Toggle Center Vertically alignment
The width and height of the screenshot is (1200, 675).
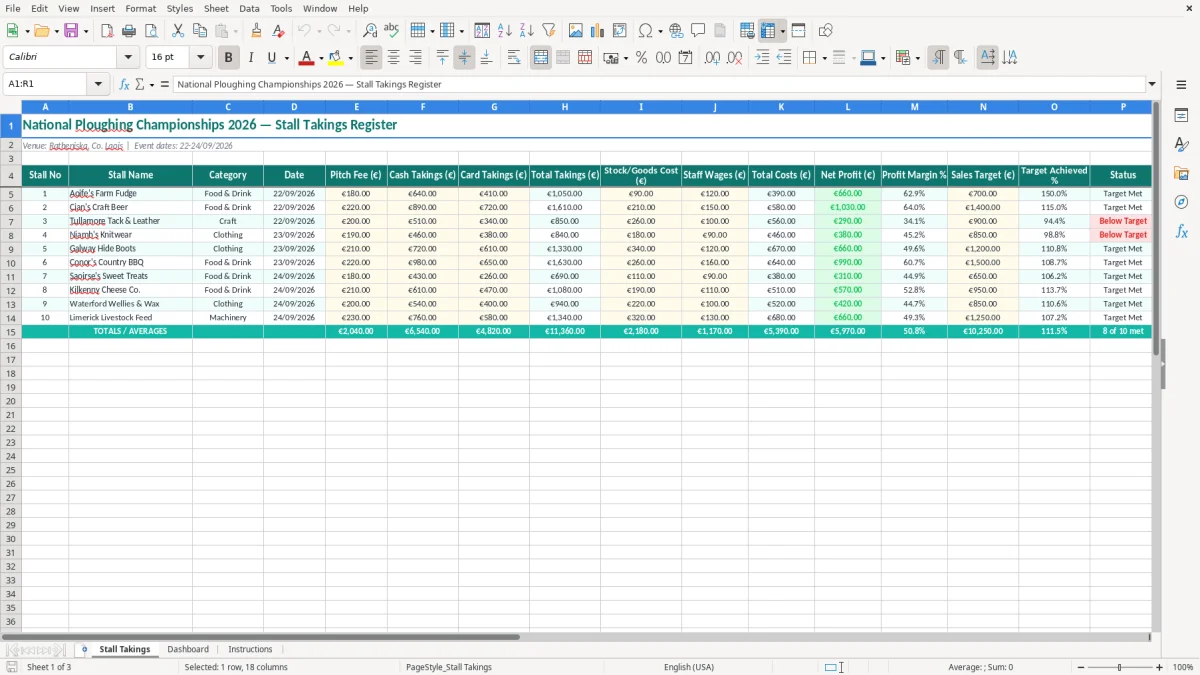(464, 58)
